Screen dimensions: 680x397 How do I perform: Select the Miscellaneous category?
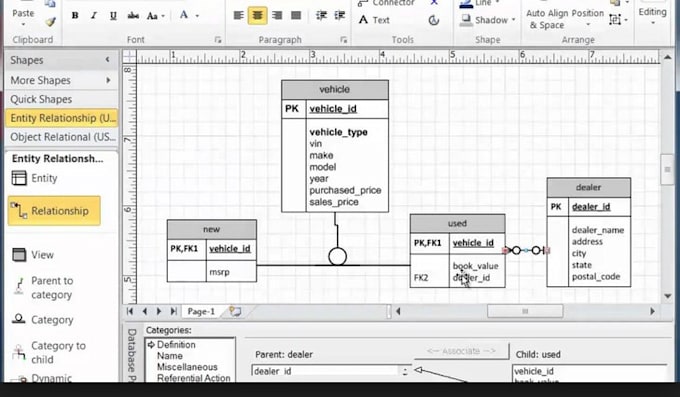[x=187, y=367]
